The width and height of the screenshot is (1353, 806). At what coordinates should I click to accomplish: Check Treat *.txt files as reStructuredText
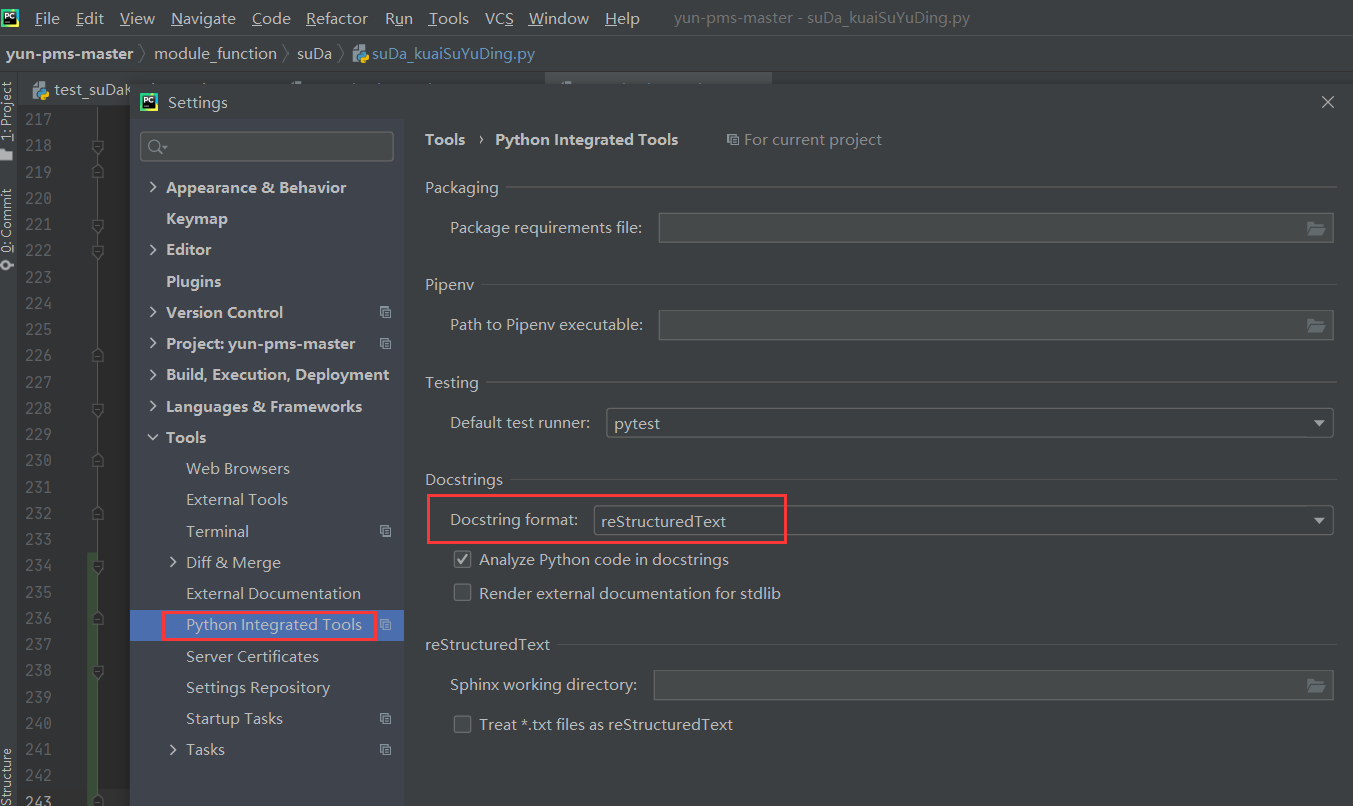(x=462, y=724)
